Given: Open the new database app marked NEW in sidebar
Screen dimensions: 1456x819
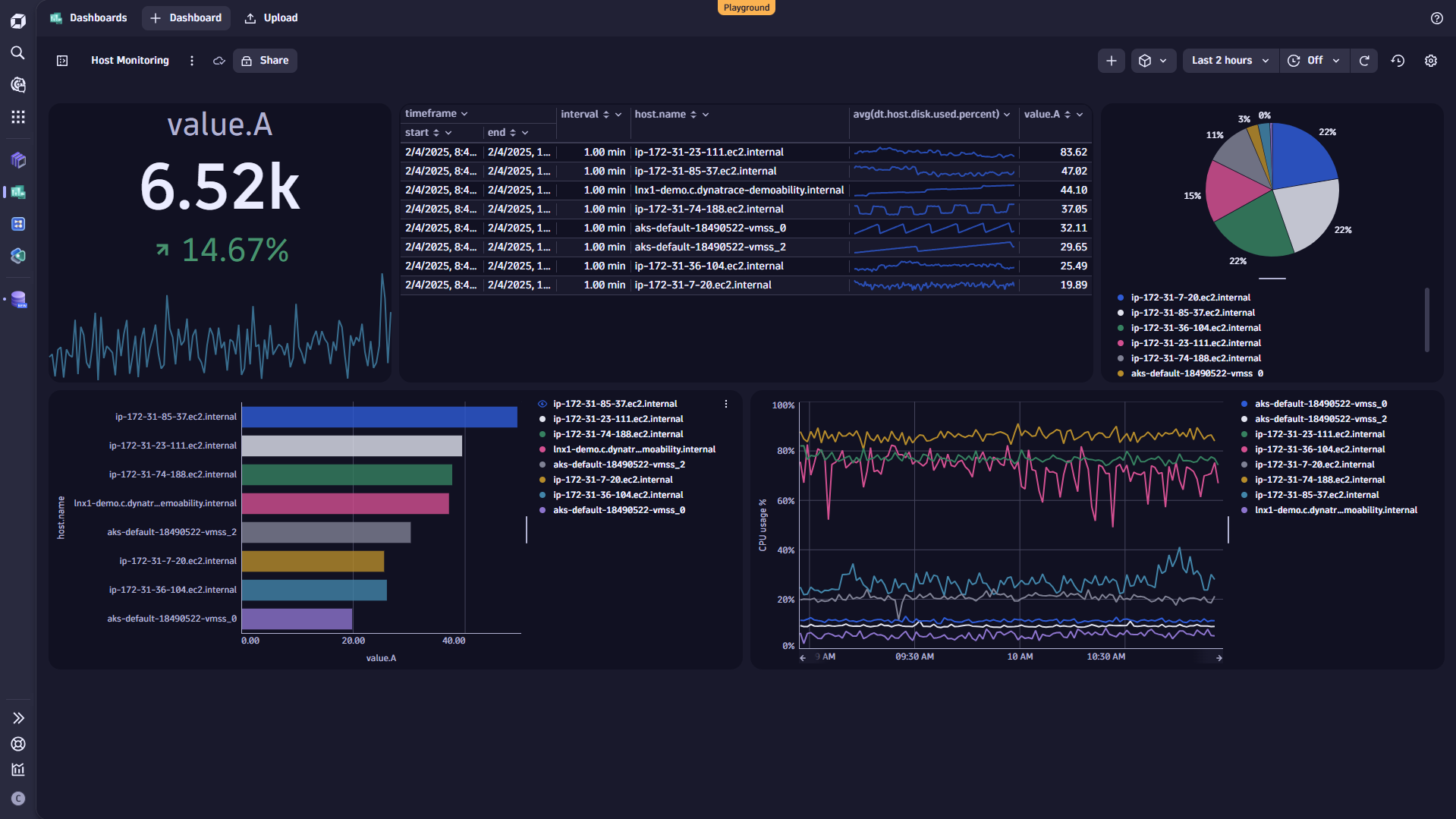Looking at the screenshot, I should point(17,299).
